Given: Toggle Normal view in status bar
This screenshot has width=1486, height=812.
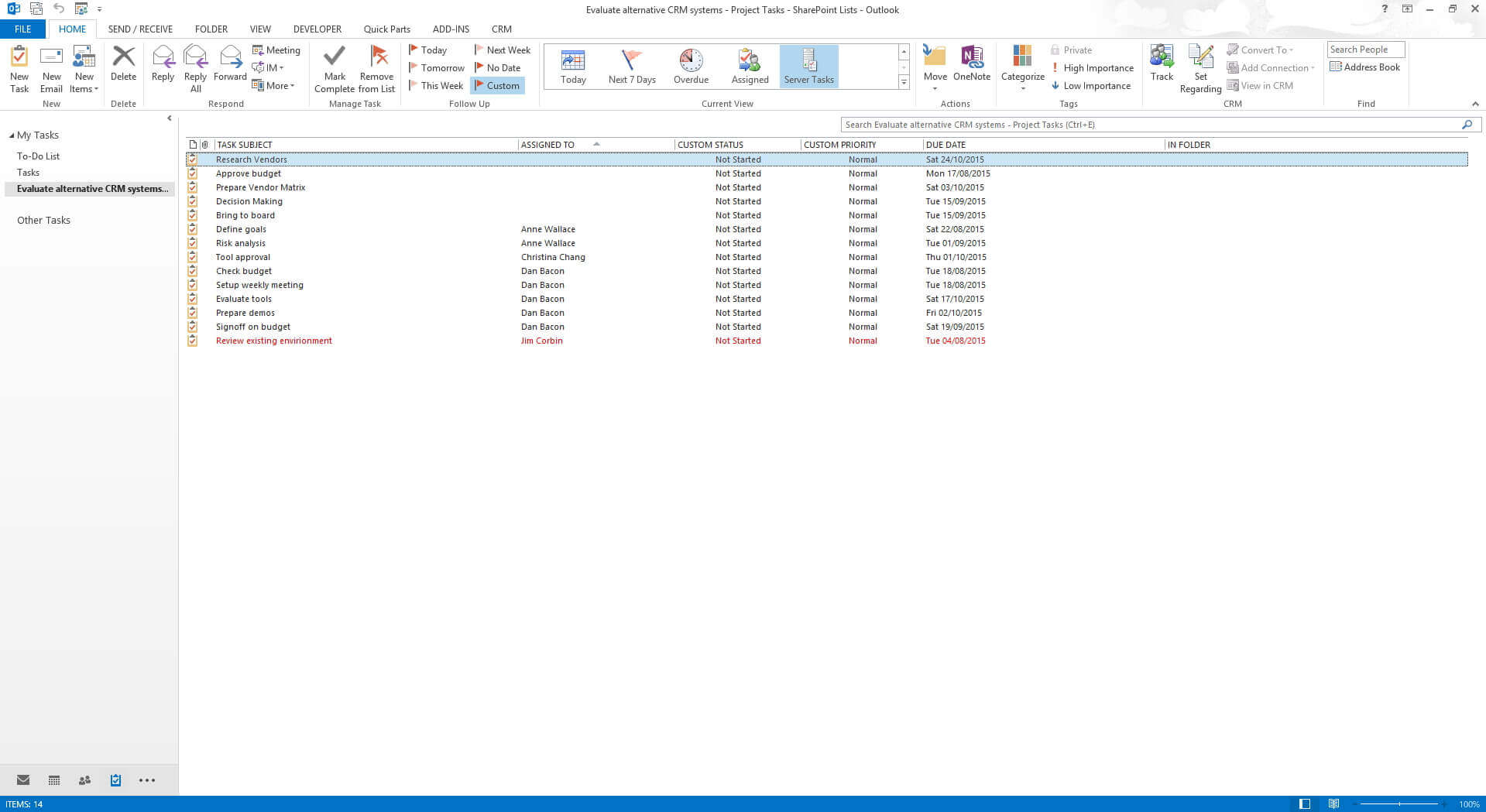Looking at the screenshot, I should [1305, 804].
